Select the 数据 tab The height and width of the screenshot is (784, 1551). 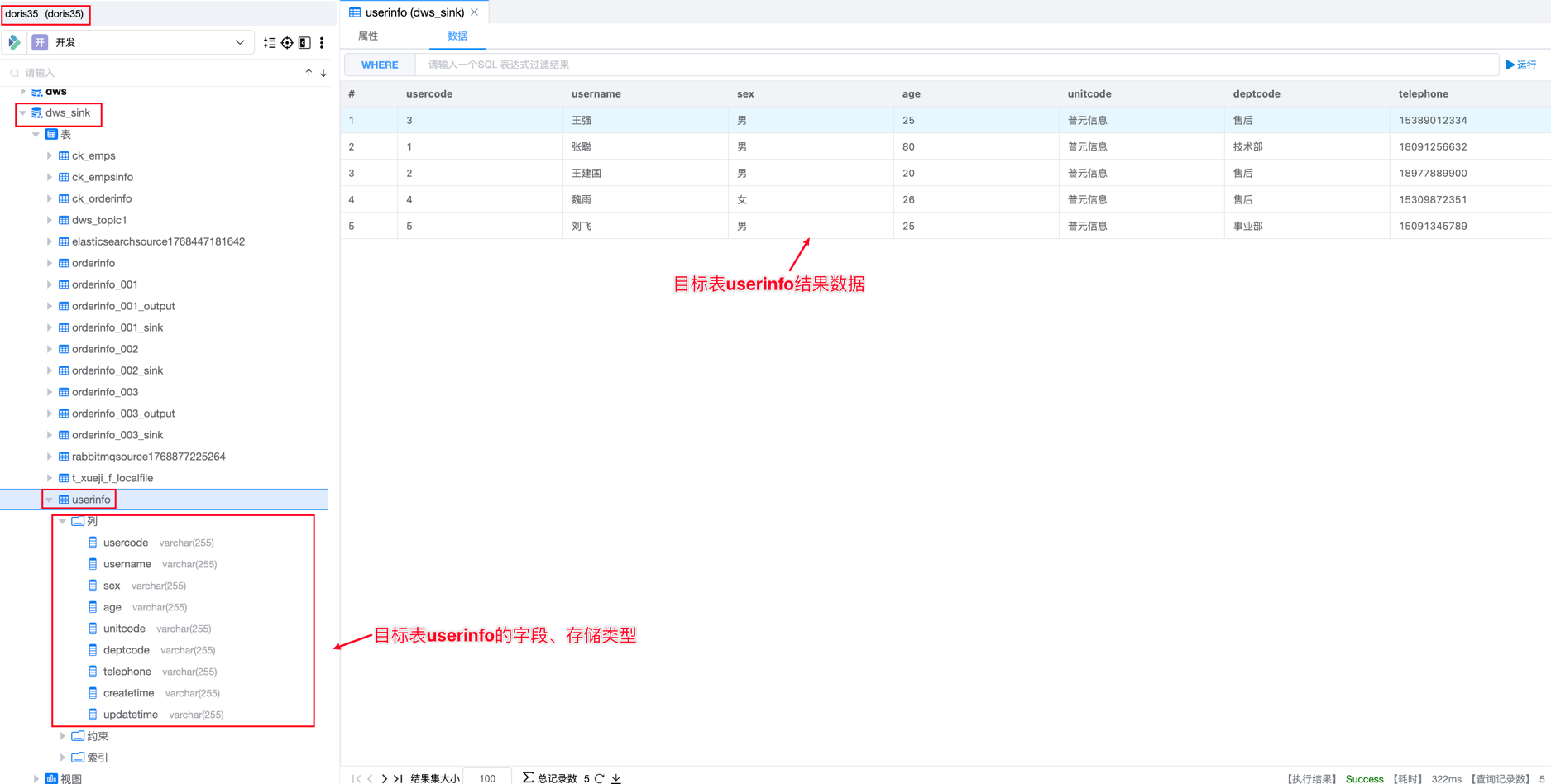[x=457, y=36]
